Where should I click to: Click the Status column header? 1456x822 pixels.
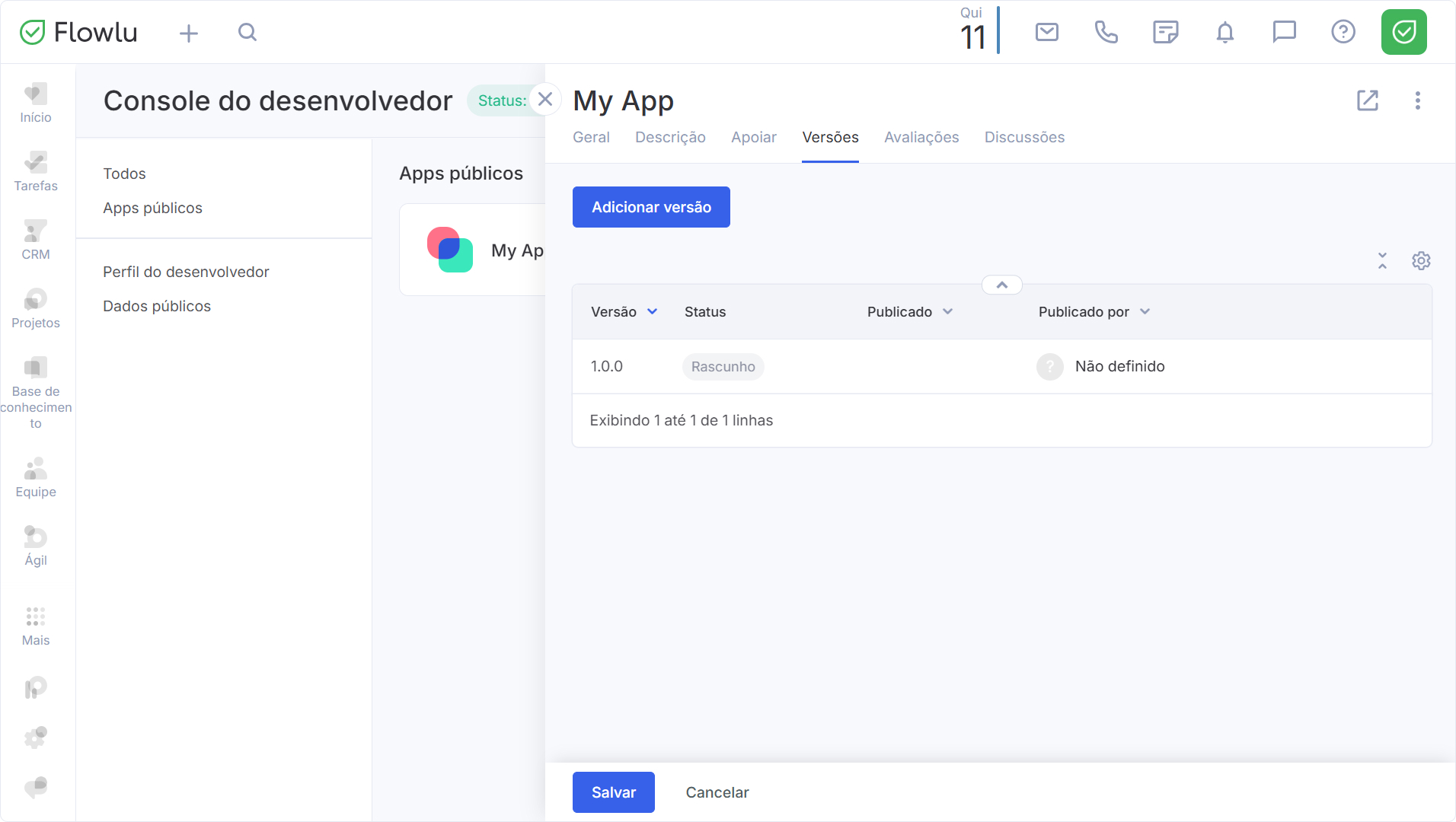[705, 311]
